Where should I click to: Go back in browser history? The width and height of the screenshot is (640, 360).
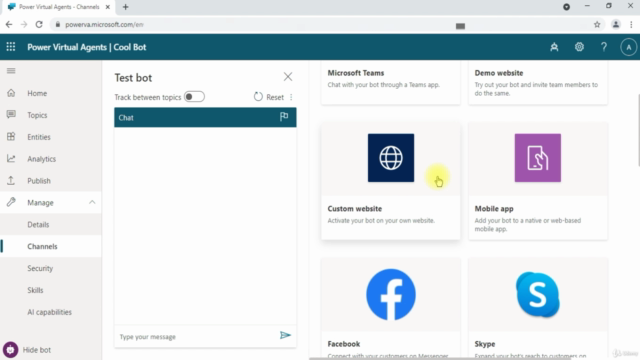(9, 24)
